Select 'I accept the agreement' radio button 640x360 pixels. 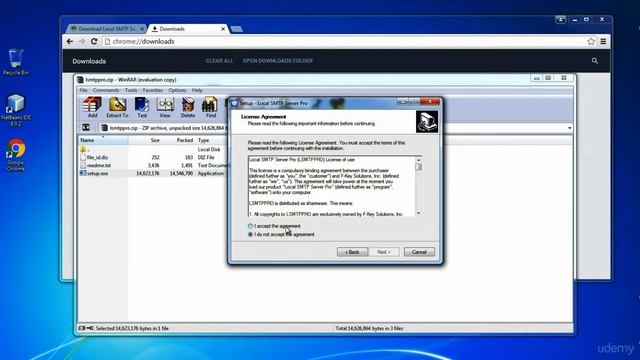[250, 226]
